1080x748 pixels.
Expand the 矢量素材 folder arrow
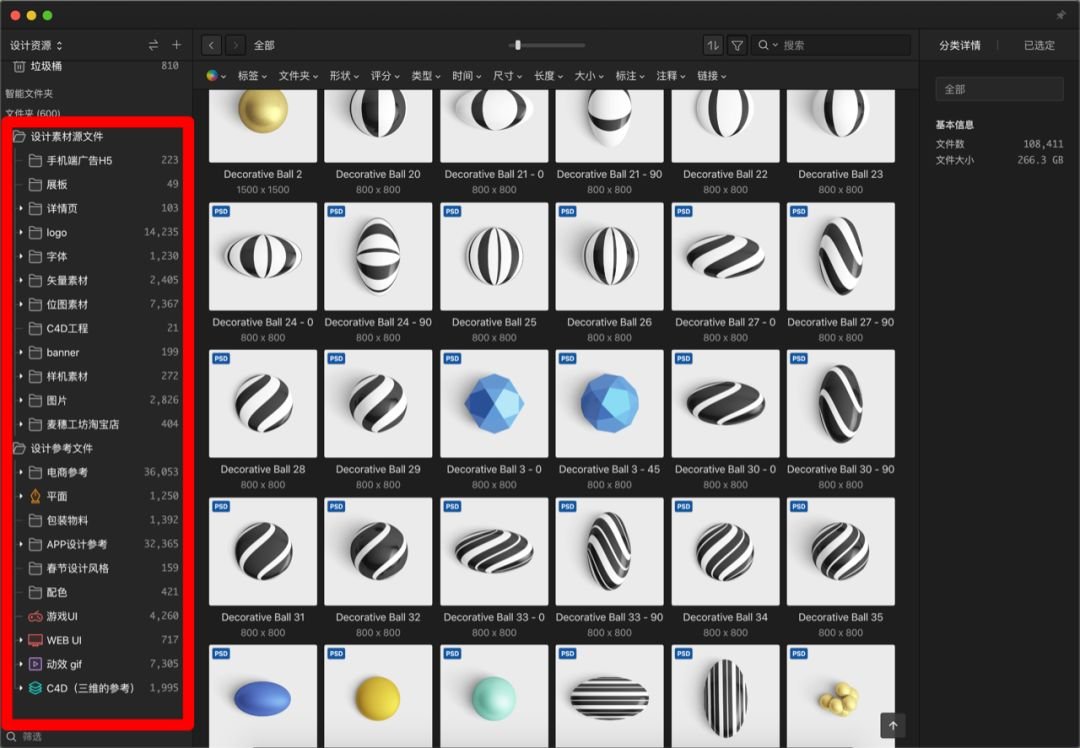tap(21, 280)
